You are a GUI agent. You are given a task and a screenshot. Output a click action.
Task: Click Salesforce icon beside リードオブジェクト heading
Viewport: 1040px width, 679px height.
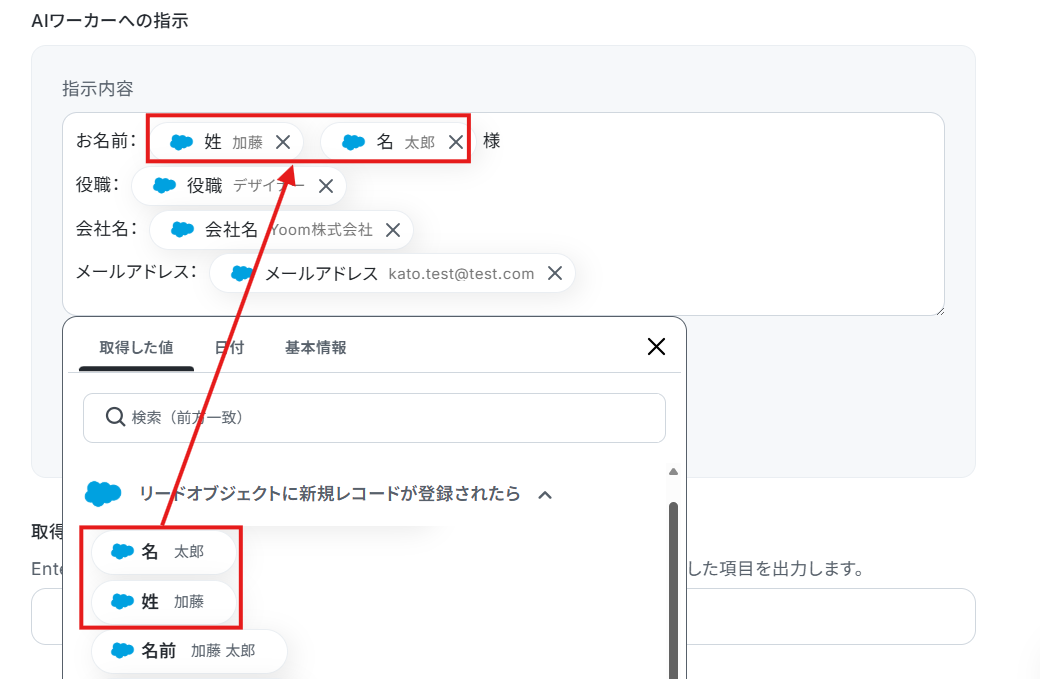click(x=103, y=493)
